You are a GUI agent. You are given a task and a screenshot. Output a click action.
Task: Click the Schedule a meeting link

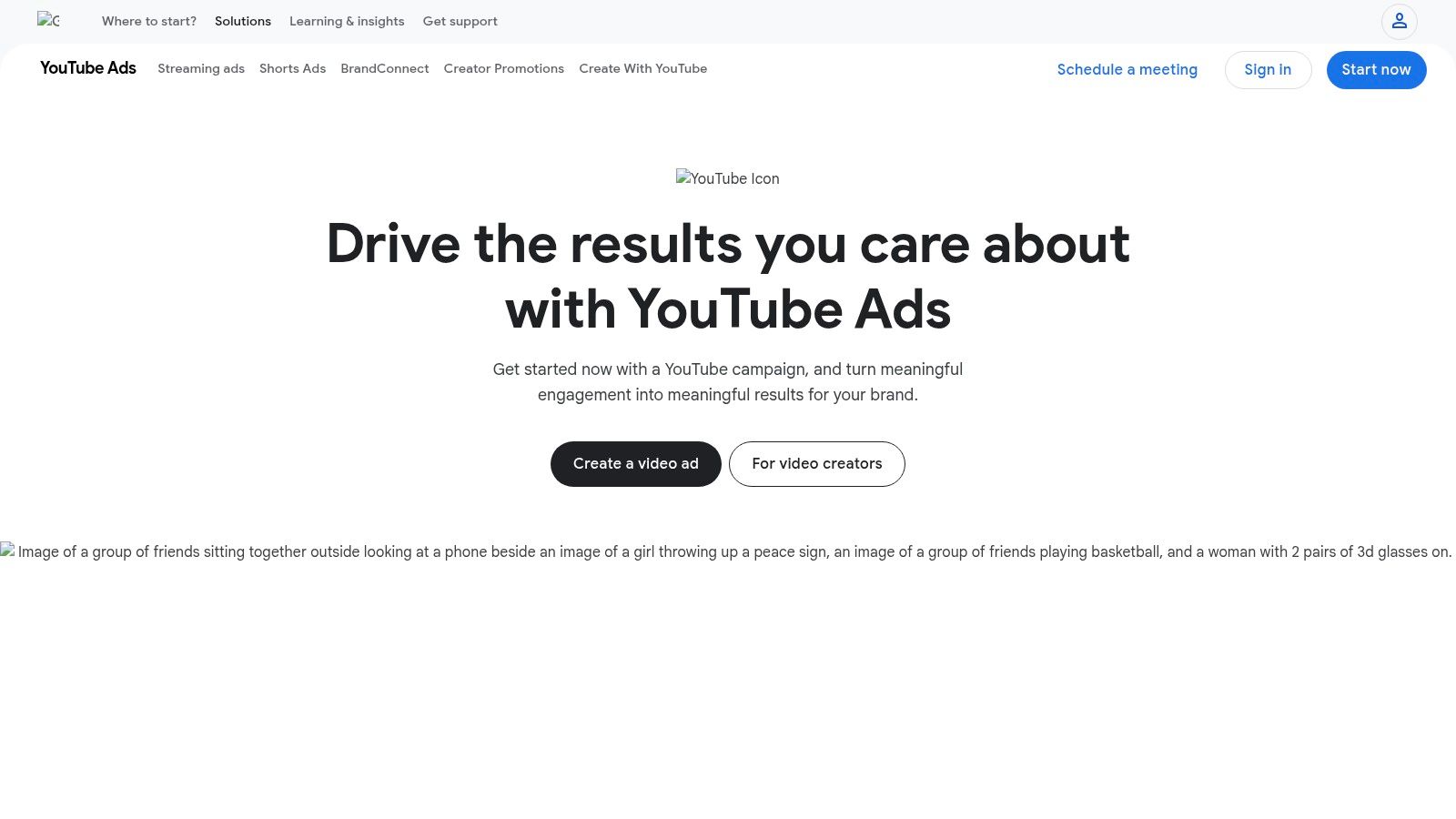click(x=1127, y=69)
